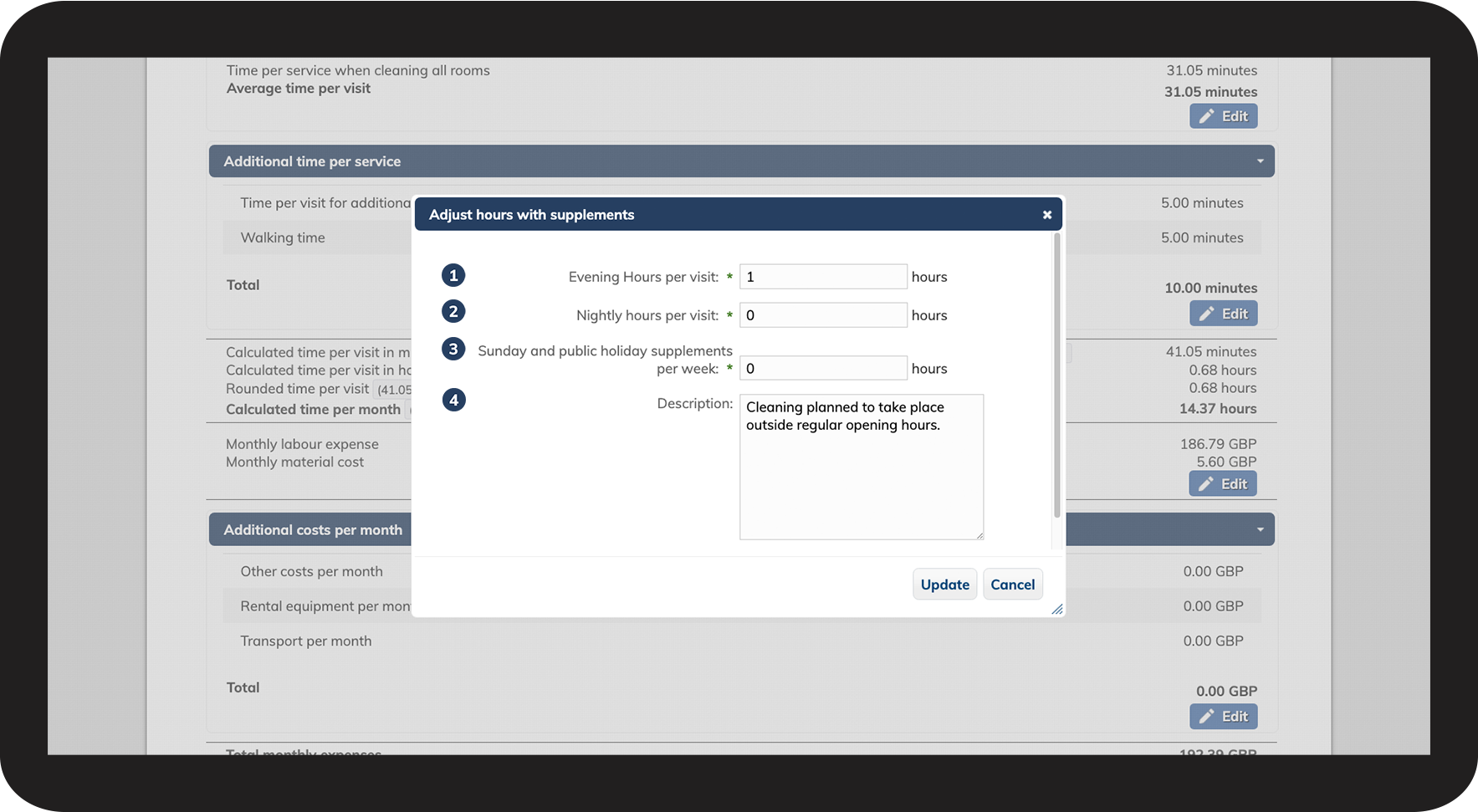Screen dimensions: 1478x812
Task: Click the Calculated time per month label
Action: [313, 409]
